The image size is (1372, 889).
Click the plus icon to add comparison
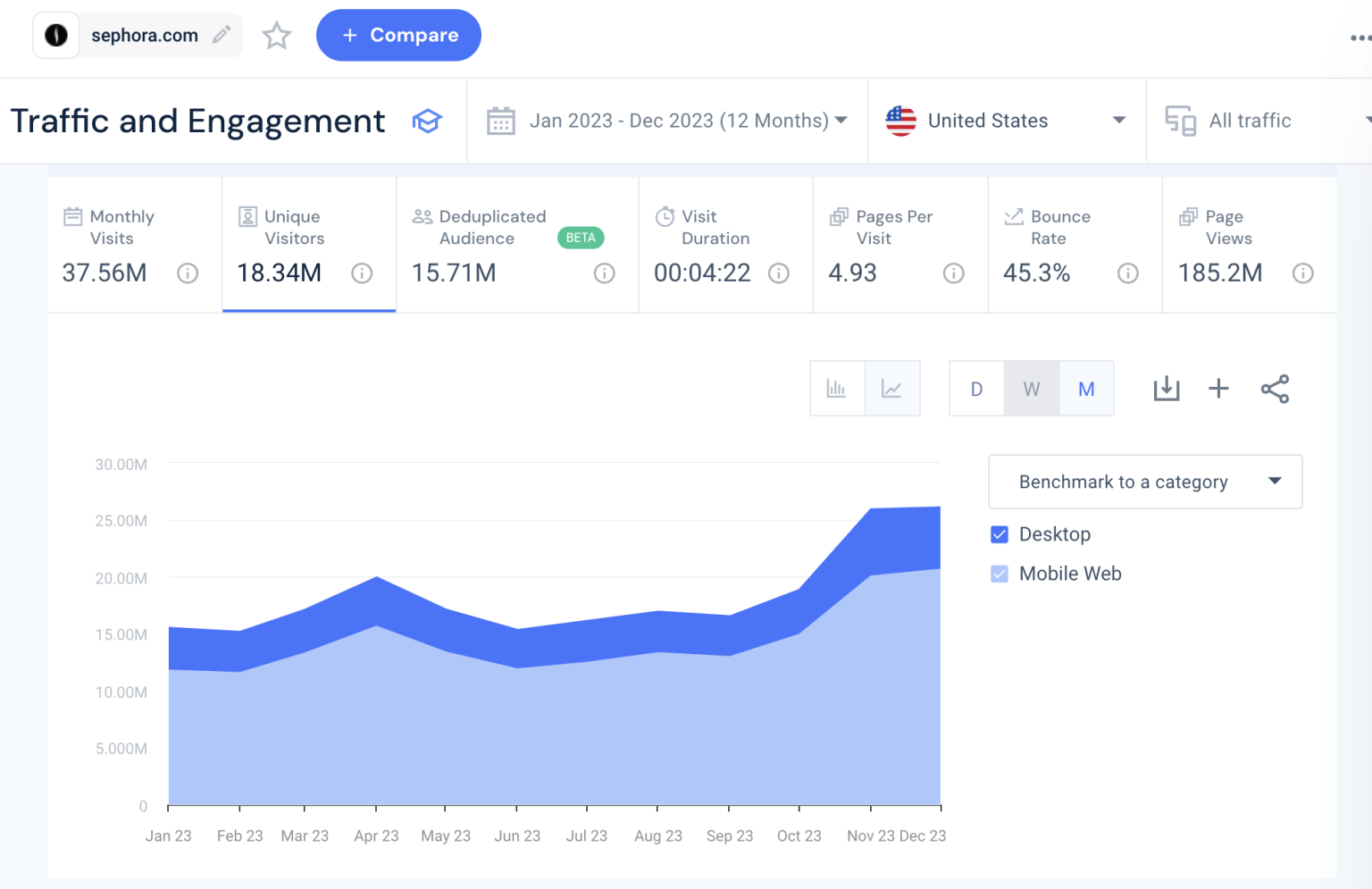click(1218, 388)
